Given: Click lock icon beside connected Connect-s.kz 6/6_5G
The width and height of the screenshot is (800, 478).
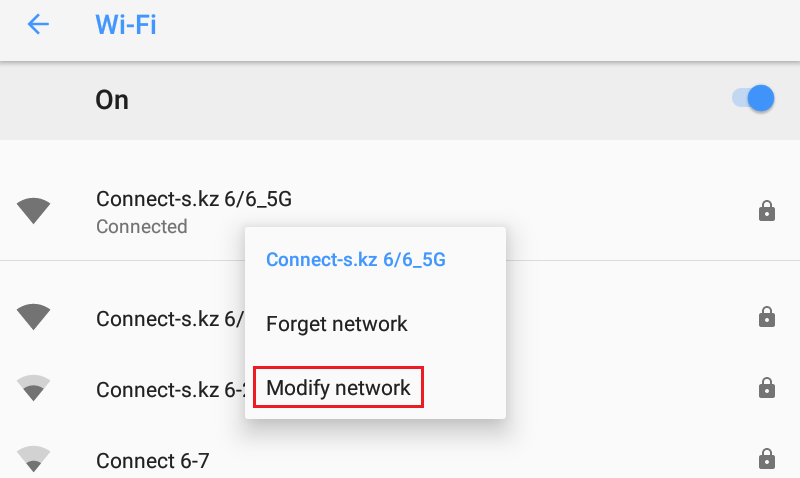Looking at the screenshot, I should pos(767,211).
